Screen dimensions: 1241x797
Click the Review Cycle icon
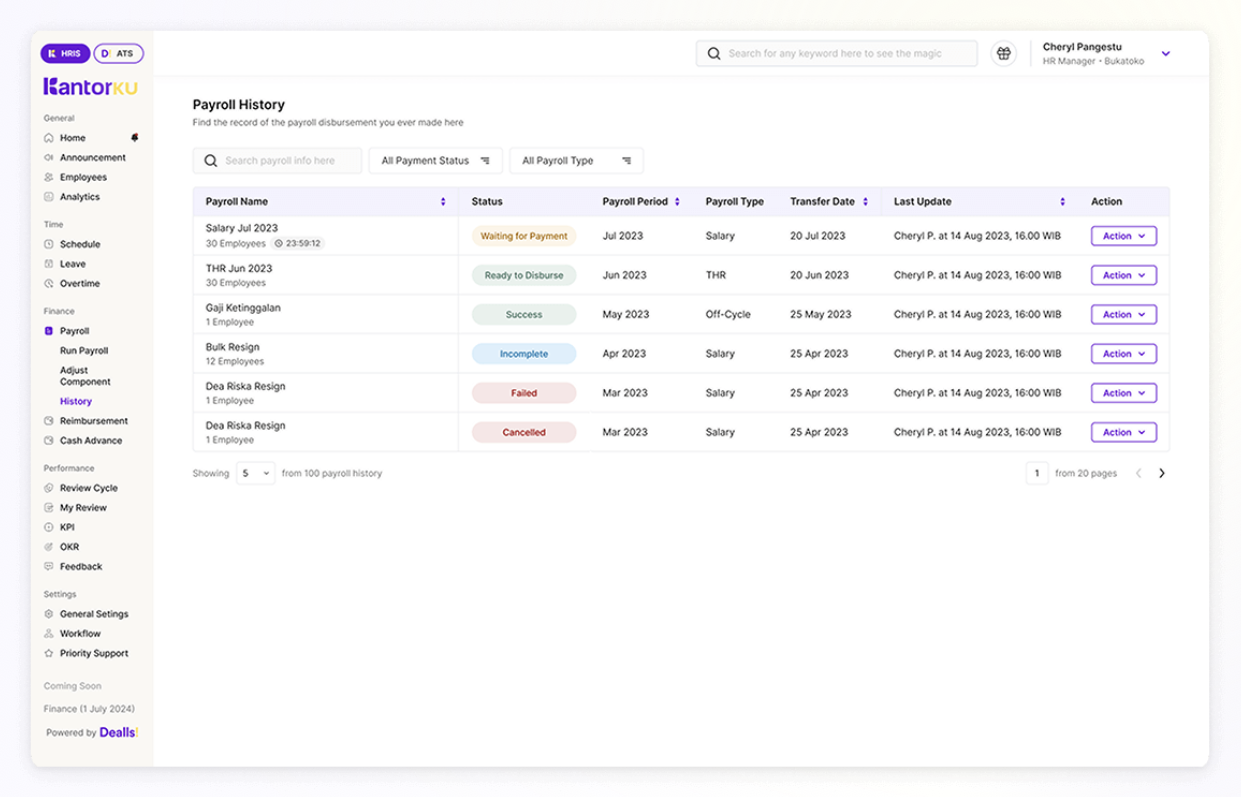tap(49, 488)
